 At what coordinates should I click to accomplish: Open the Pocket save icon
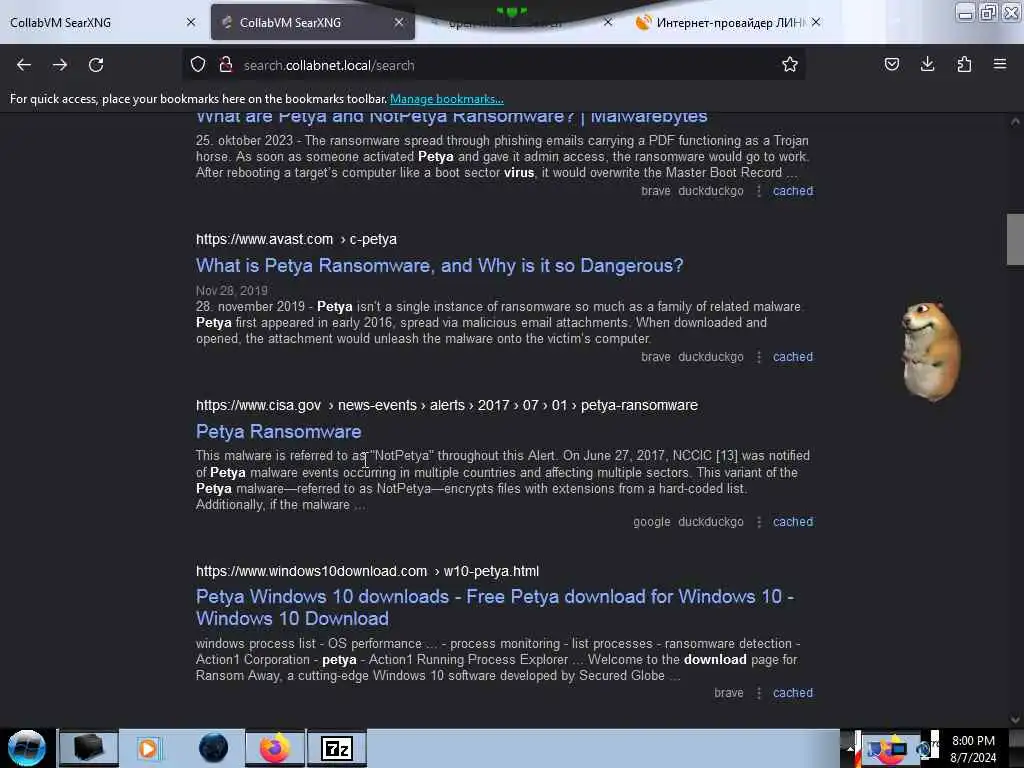(x=891, y=64)
